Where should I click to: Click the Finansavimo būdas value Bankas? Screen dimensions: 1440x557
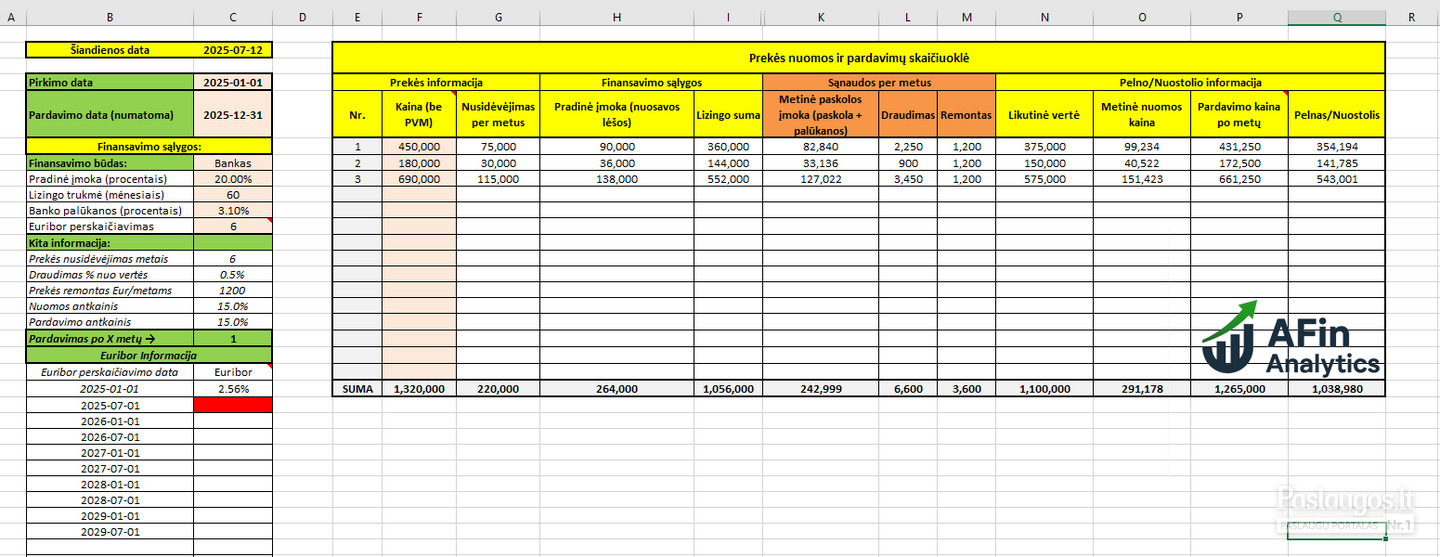click(x=233, y=162)
